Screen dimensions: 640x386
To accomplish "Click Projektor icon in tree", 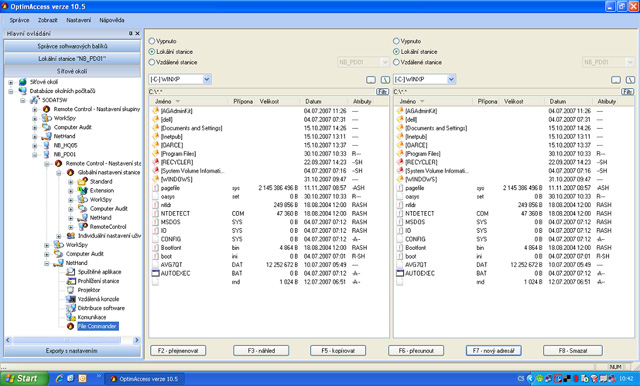I will point(71,290).
